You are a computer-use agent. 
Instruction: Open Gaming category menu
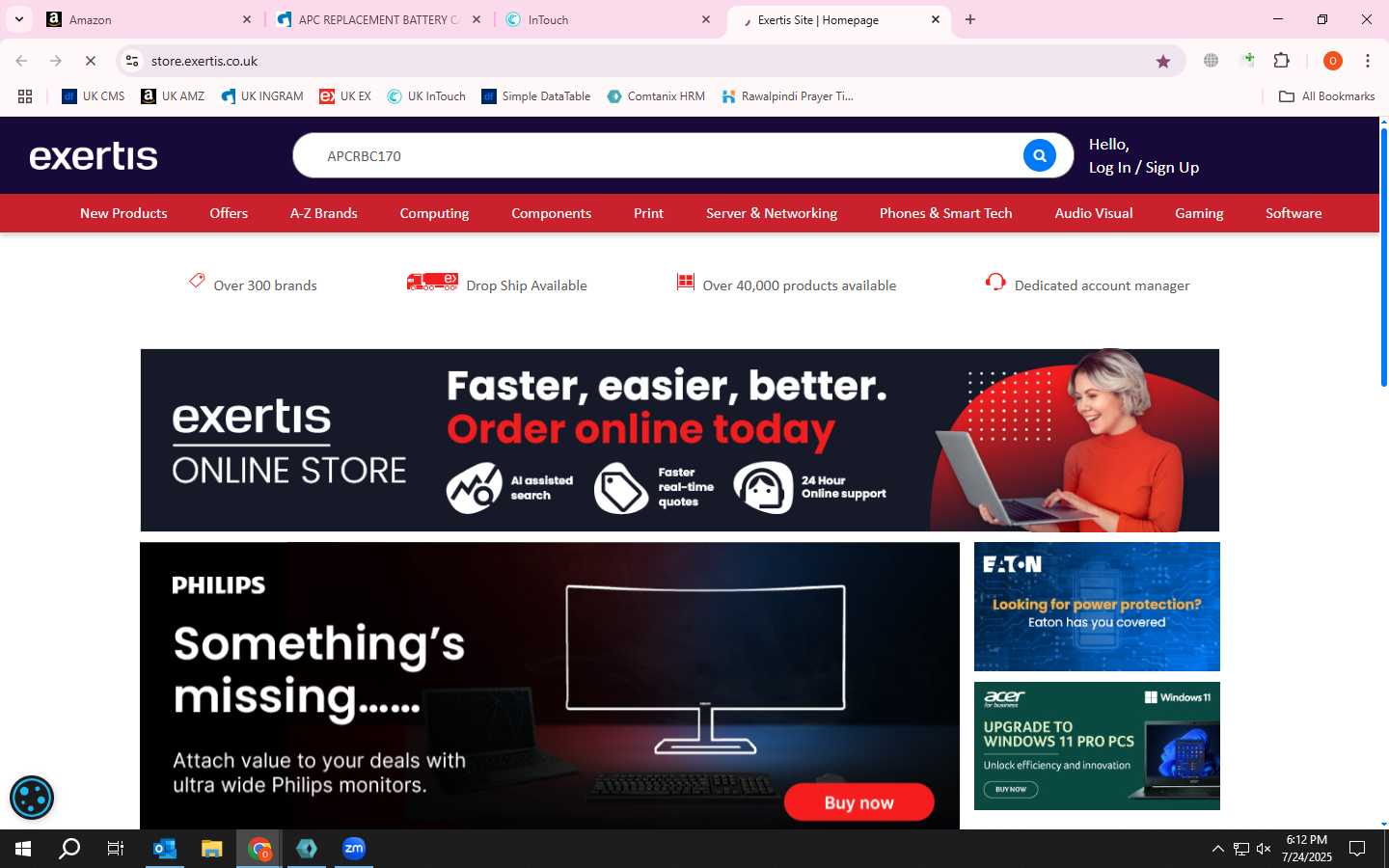(1199, 213)
